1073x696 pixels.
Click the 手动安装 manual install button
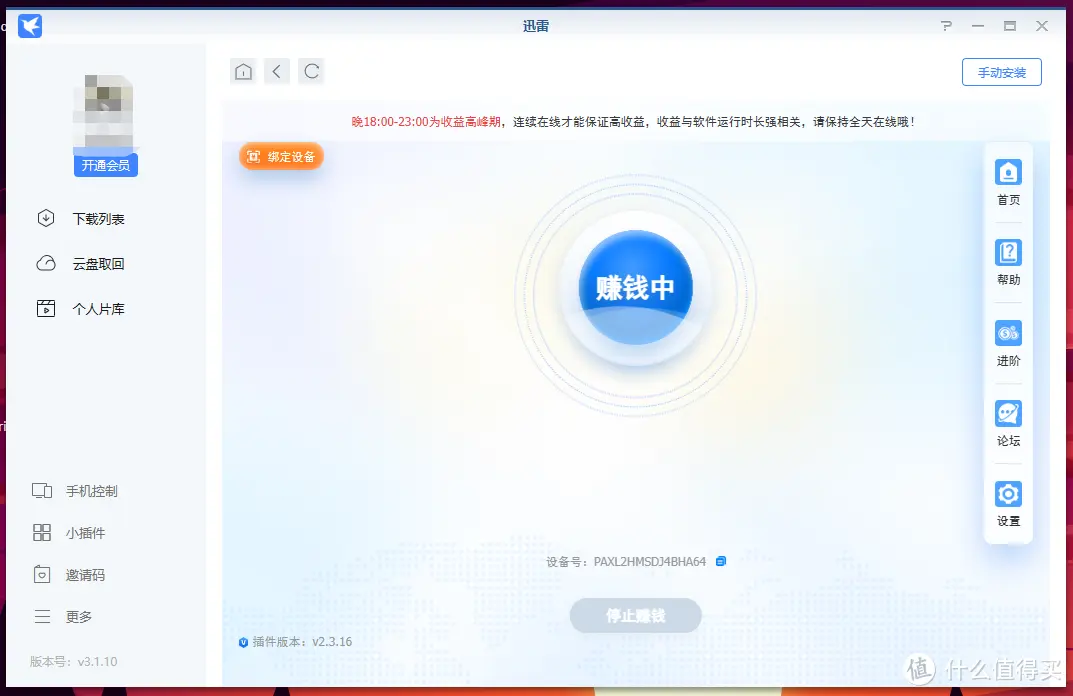point(1002,72)
